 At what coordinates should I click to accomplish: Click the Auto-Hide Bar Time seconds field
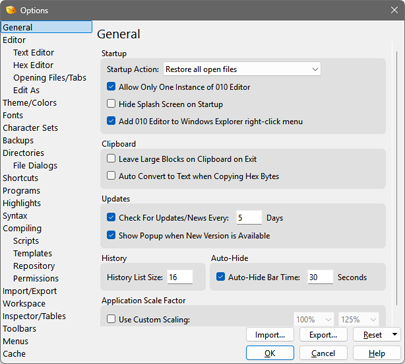click(x=320, y=277)
